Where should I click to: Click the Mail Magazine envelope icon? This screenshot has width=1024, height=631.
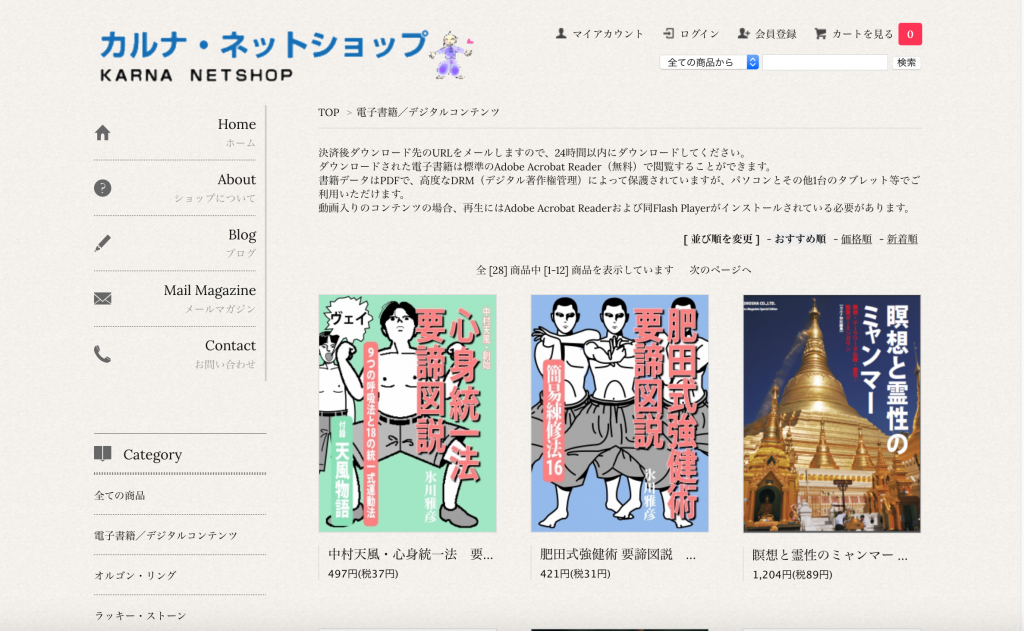tap(102, 298)
